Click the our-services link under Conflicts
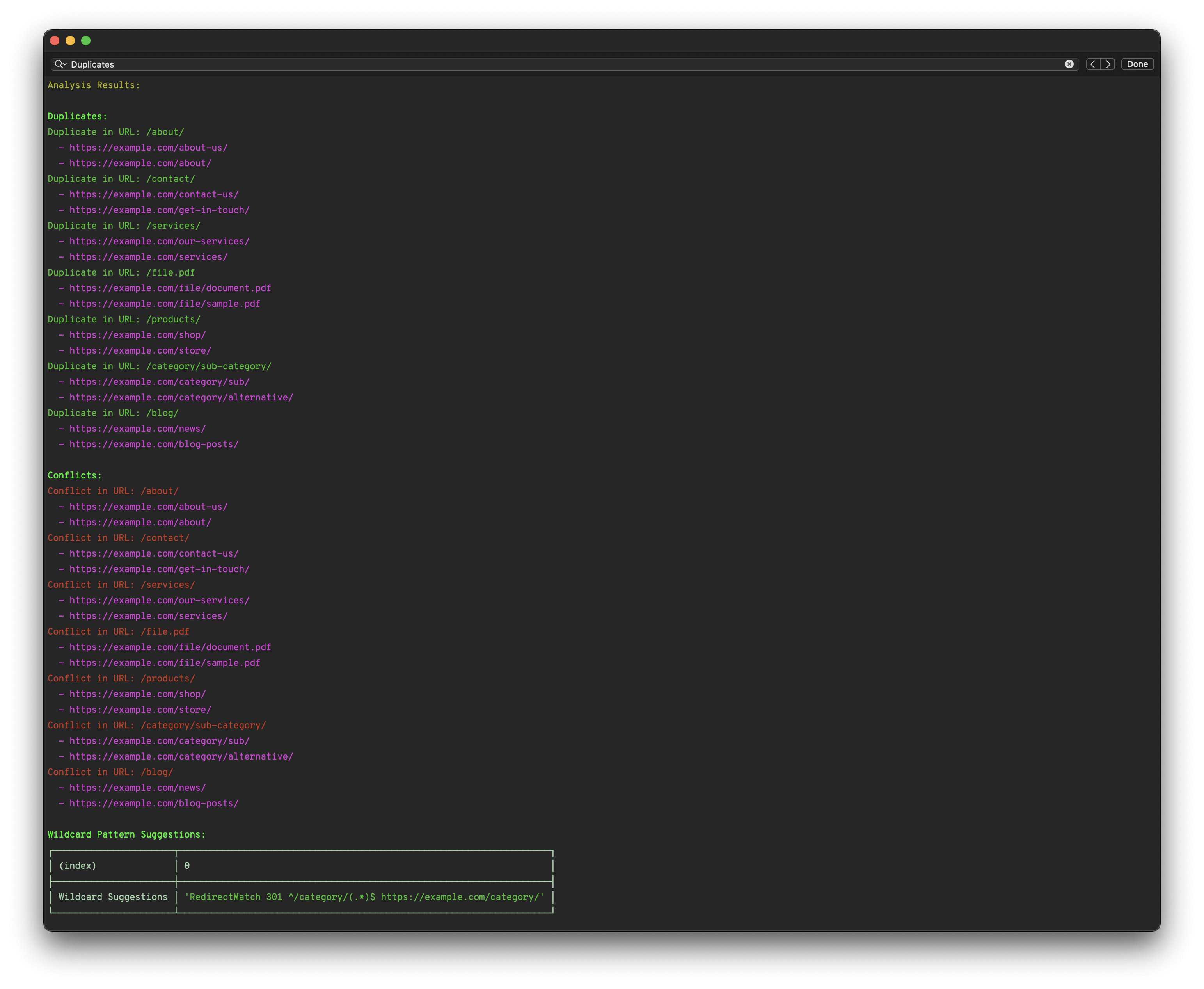This screenshot has height=989, width=1204. [160, 600]
